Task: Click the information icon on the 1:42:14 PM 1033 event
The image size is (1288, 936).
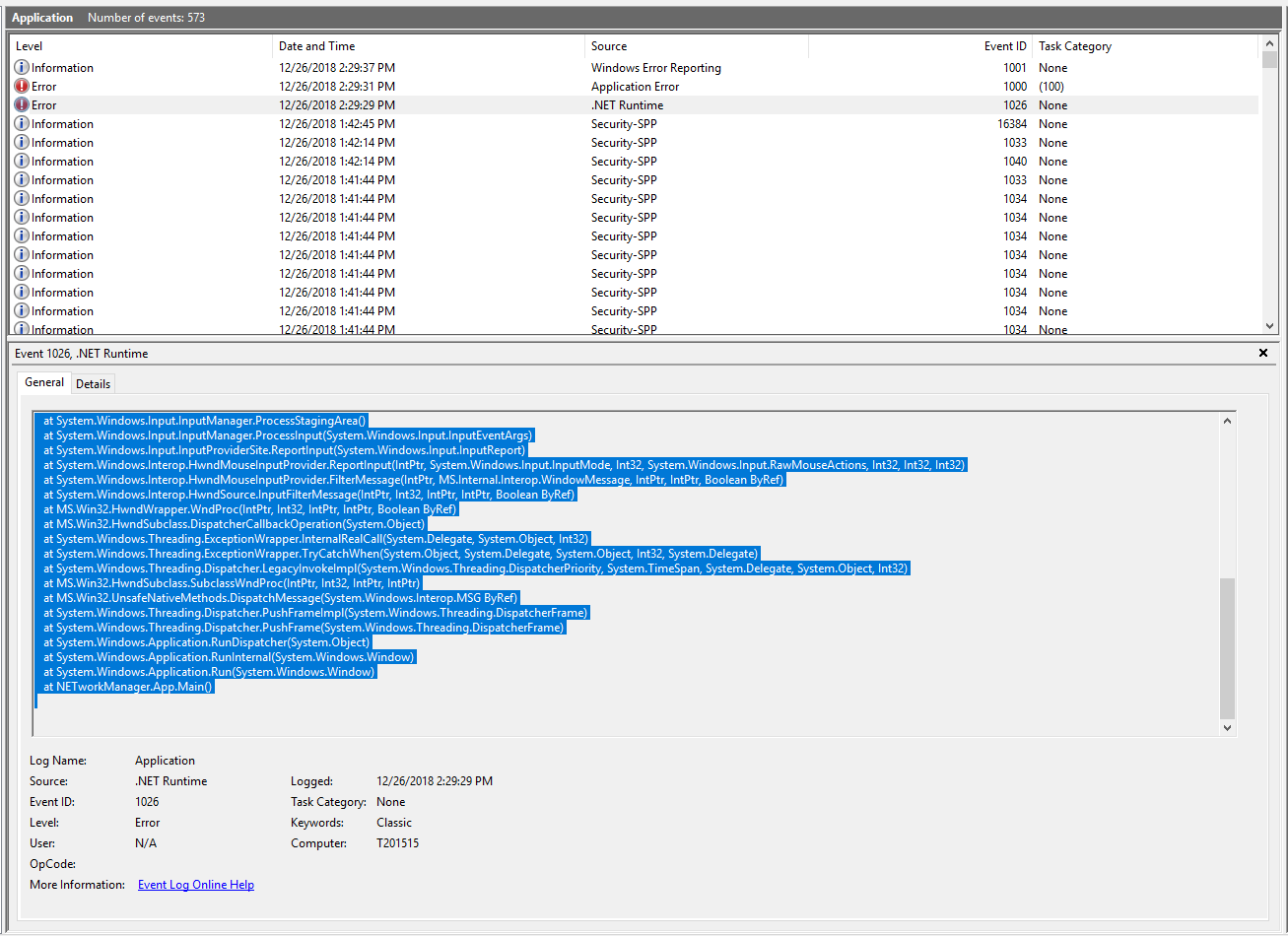Action: [21, 142]
